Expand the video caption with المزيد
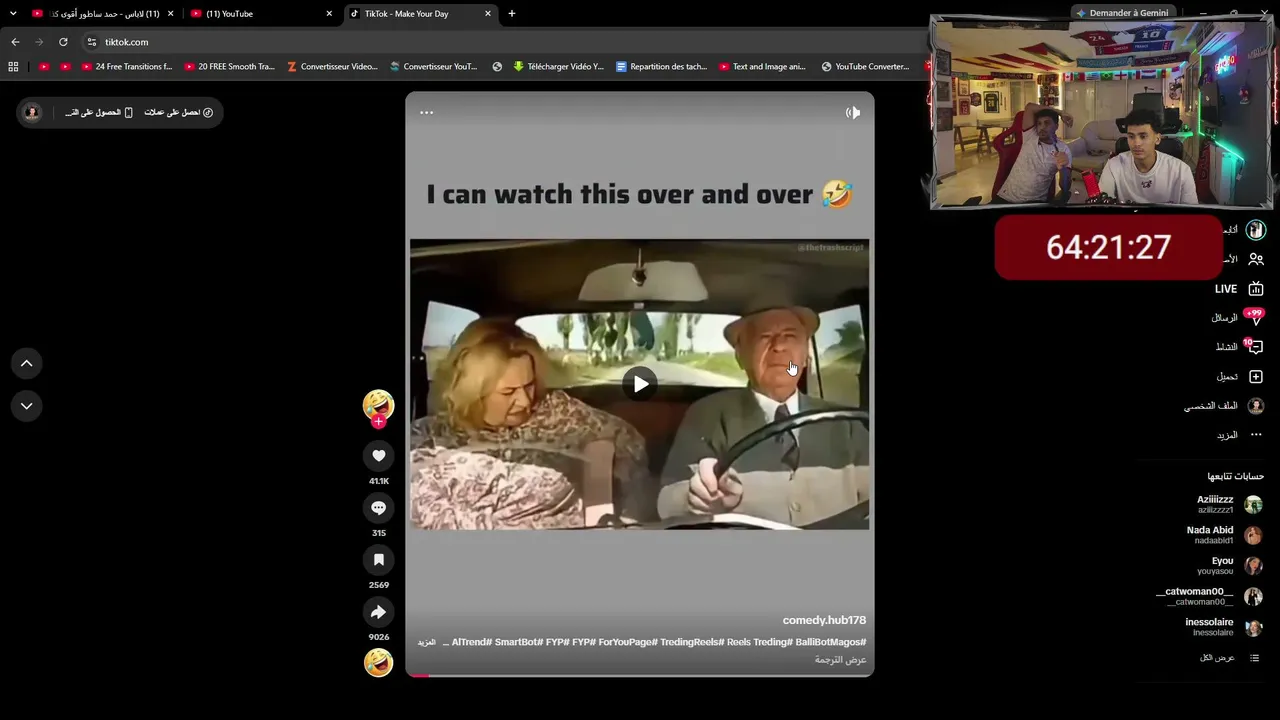Screen dimensions: 1280x720 tap(426, 642)
